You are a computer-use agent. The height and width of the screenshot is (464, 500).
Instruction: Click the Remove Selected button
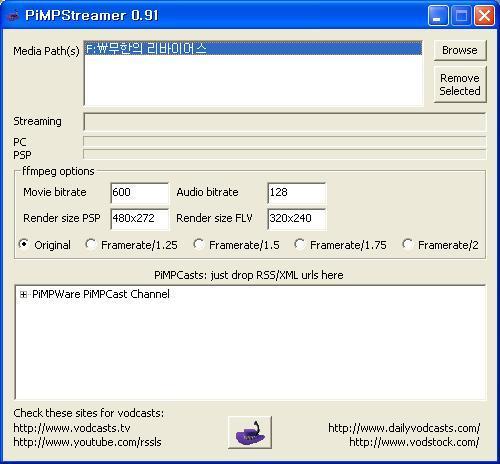(460, 84)
